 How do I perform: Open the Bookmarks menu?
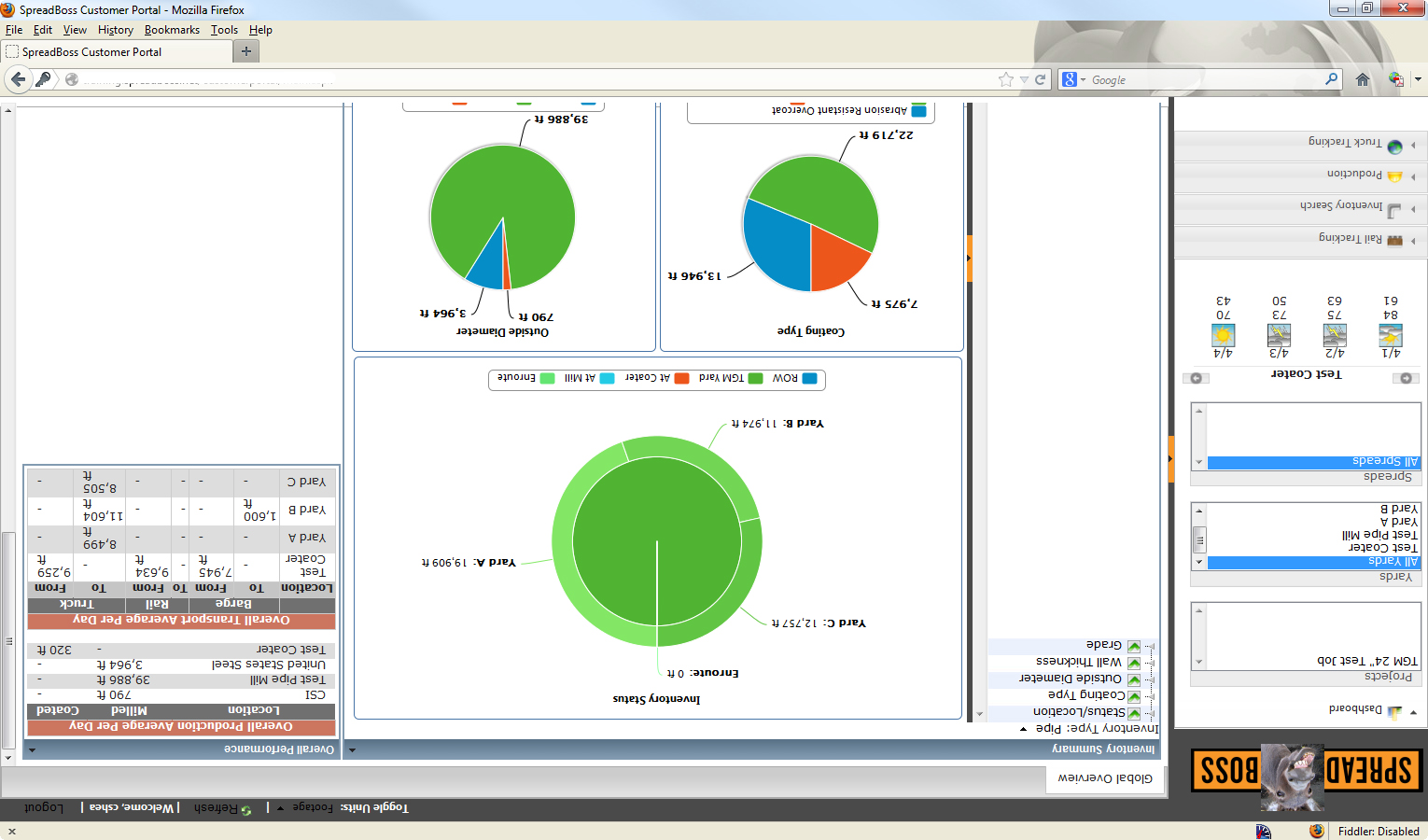coord(172,30)
